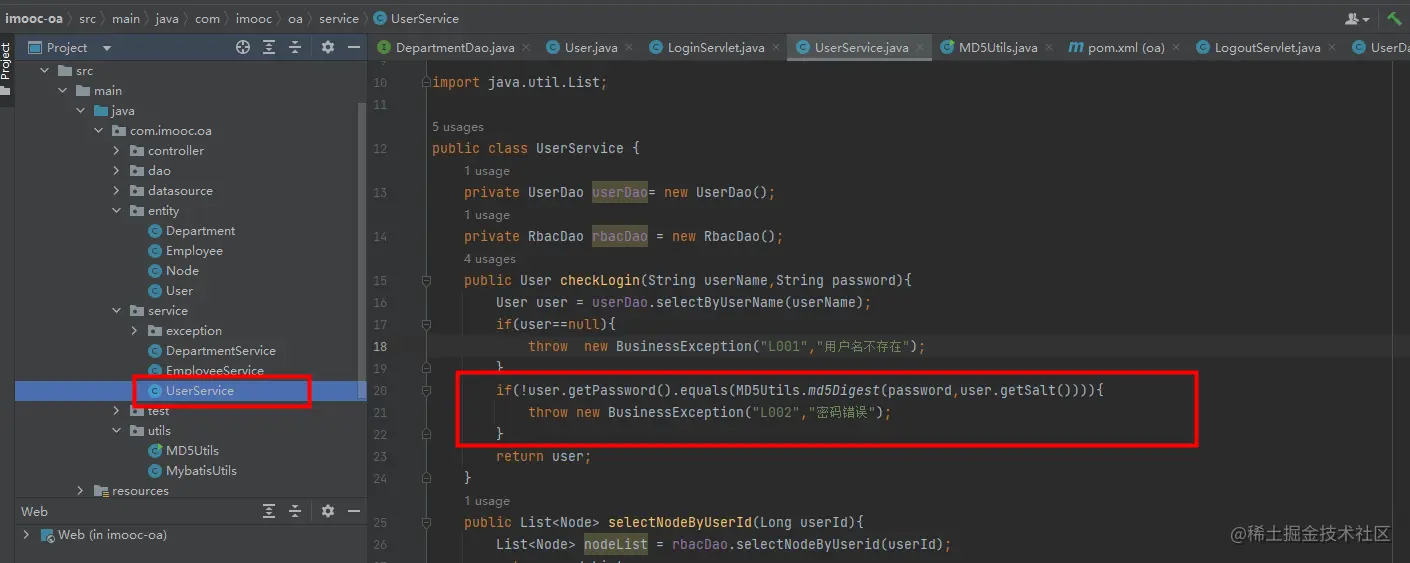
Task: Click the UserService breadcrumb in navigation bar
Action: click(416, 18)
